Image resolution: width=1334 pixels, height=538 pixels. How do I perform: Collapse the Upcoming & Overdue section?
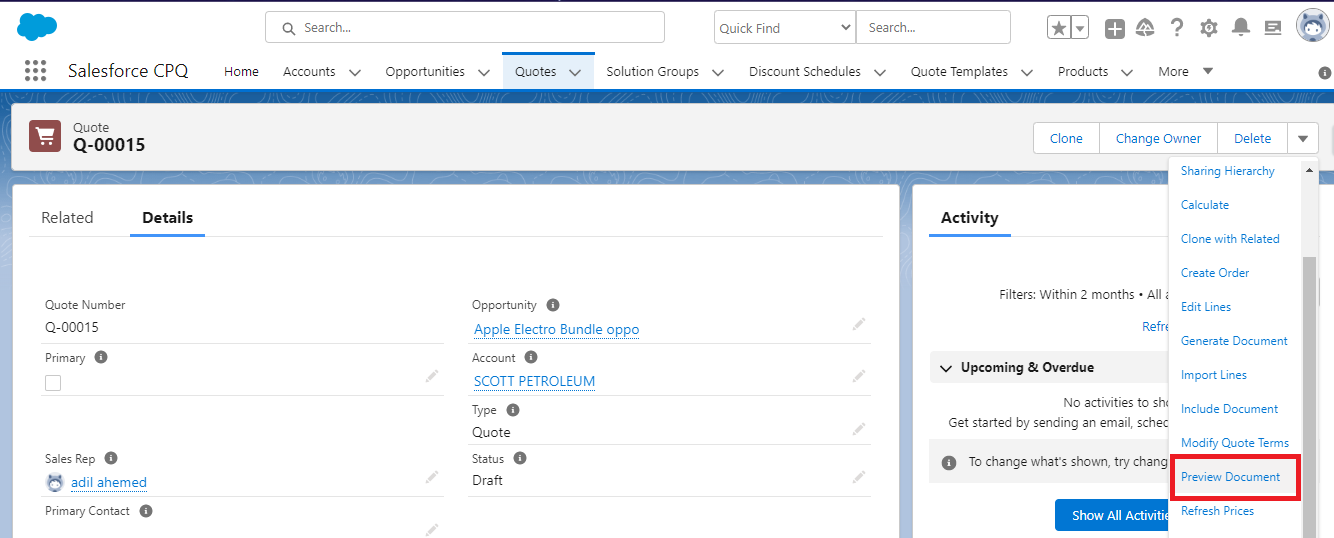[946, 368]
